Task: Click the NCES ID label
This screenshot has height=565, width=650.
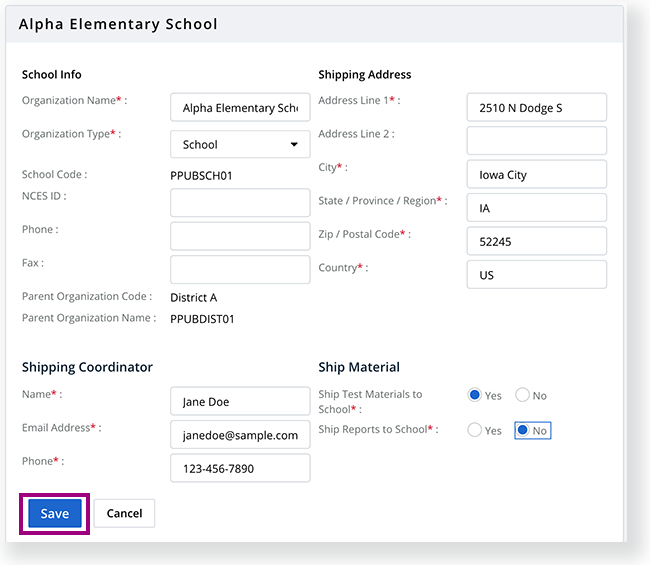Action: (x=44, y=196)
